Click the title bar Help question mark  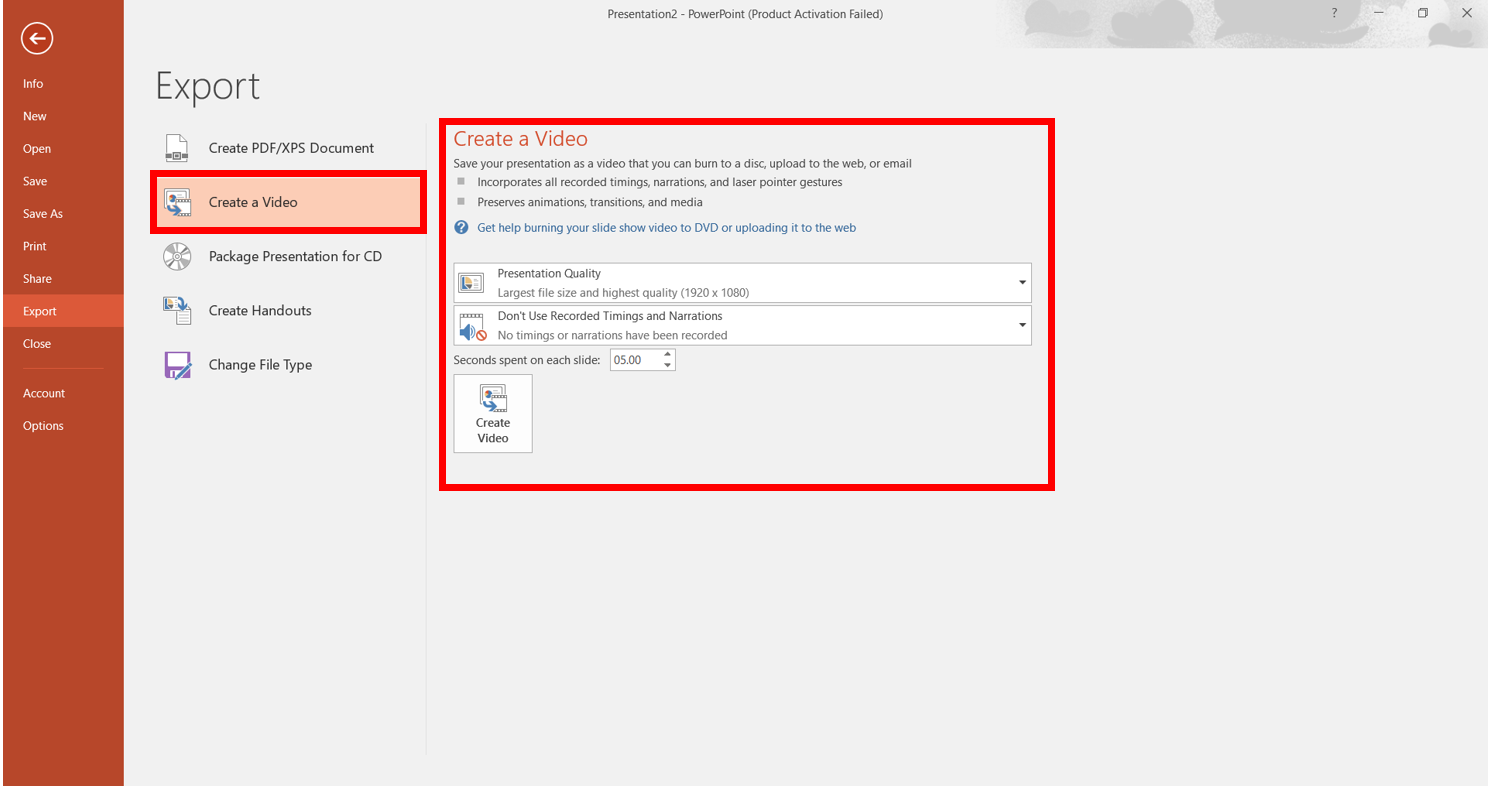[1334, 13]
